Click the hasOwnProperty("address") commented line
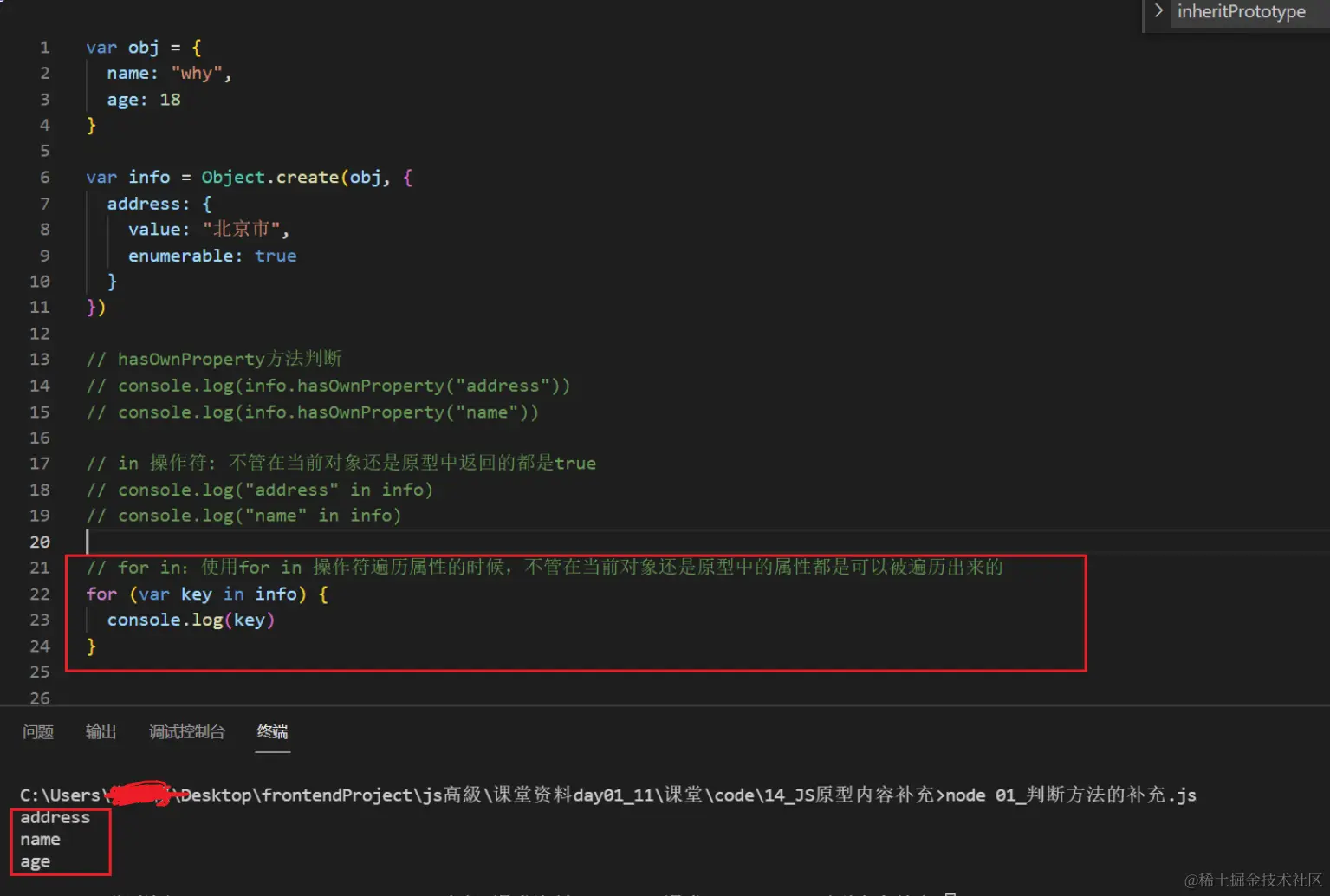 pyautogui.click(x=328, y=386)
